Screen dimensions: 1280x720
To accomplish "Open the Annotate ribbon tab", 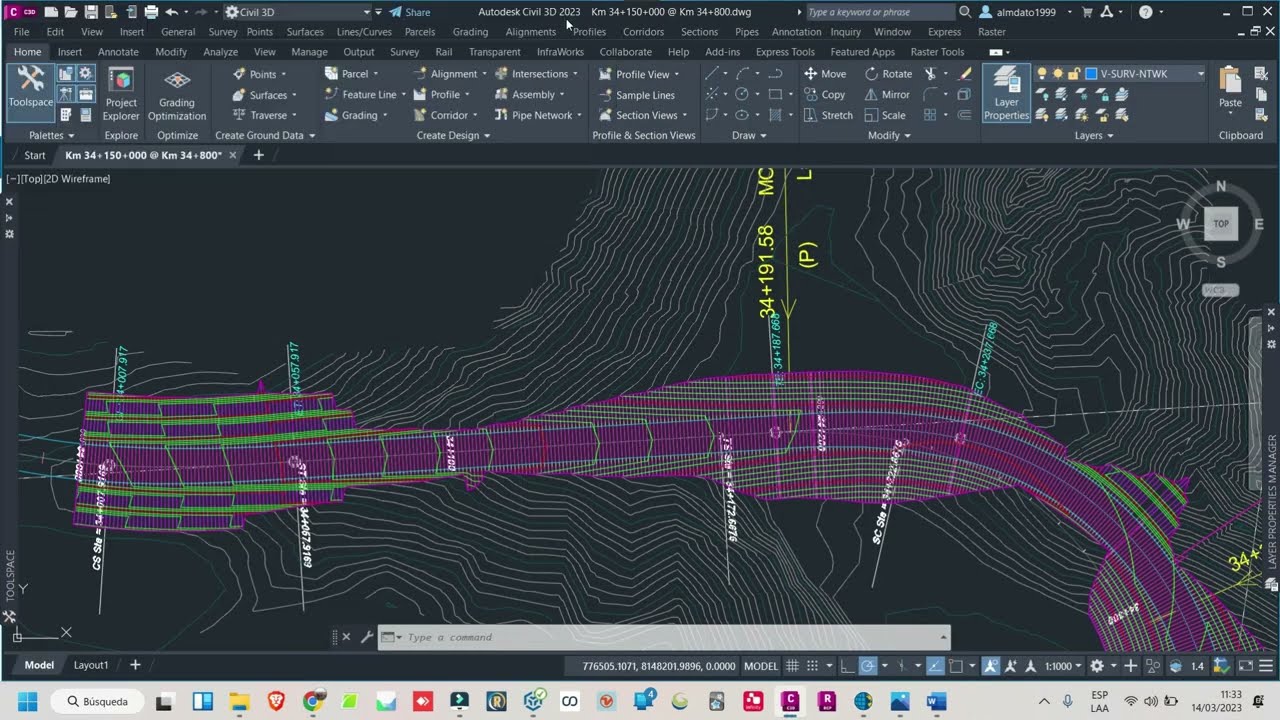I will tap(118, 52).
